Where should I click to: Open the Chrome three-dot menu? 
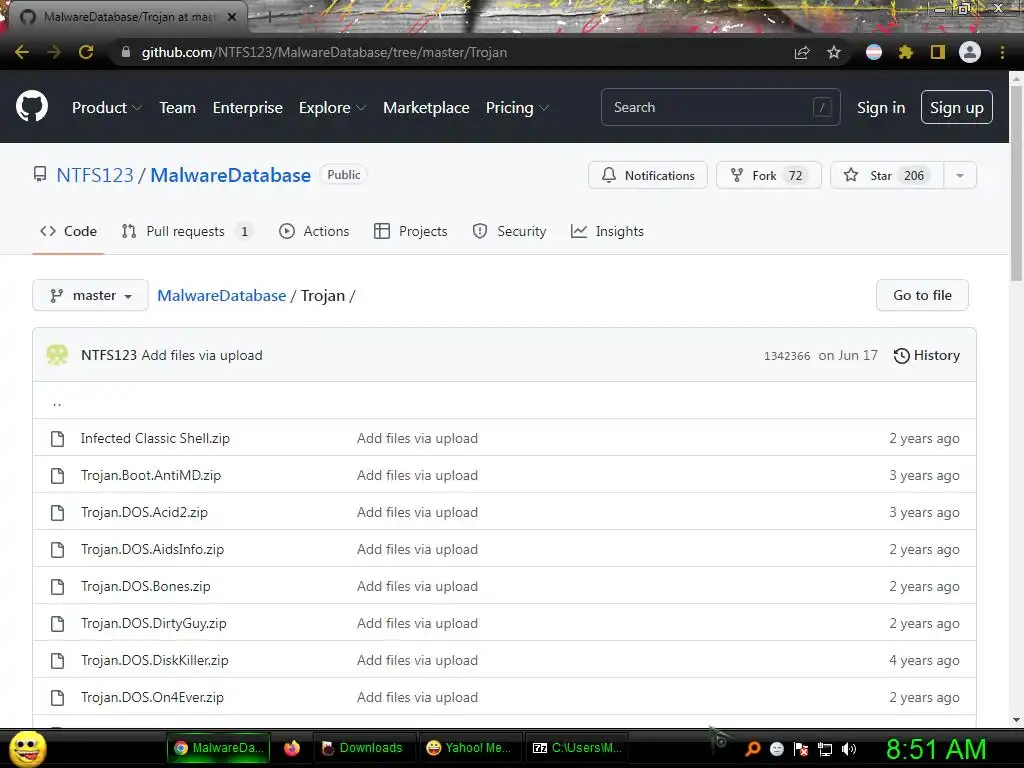click(x=1002, y=52)
